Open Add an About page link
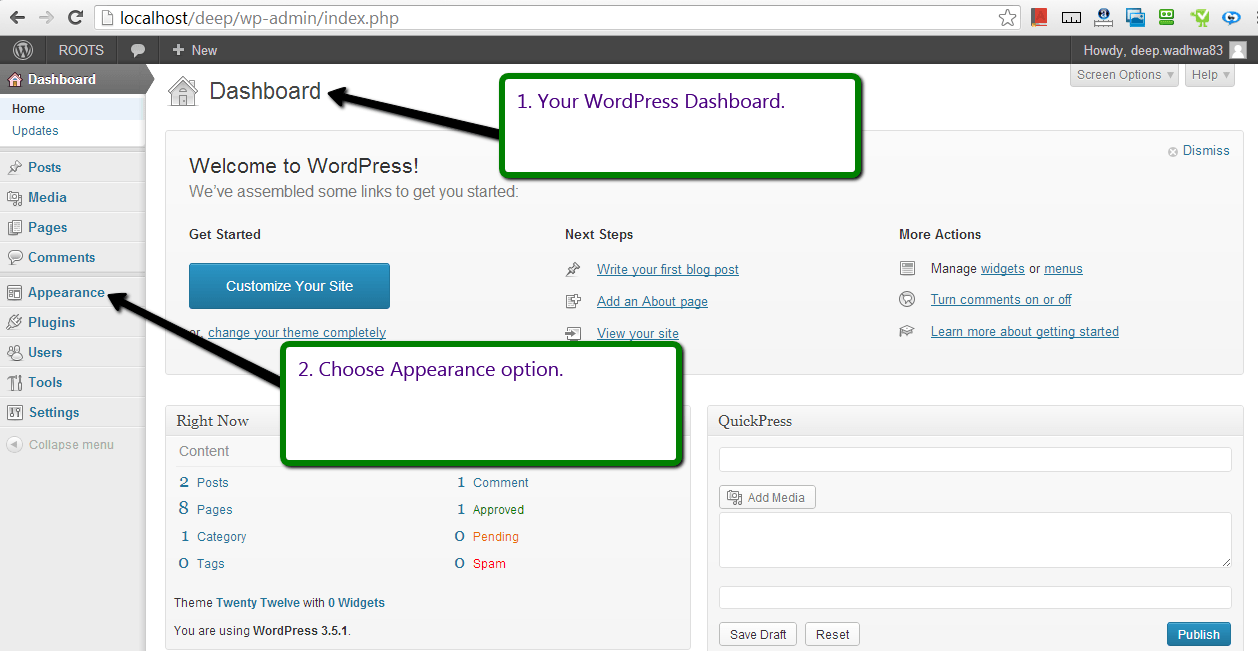Screen dimensions: 1258x651 (652, 301)
